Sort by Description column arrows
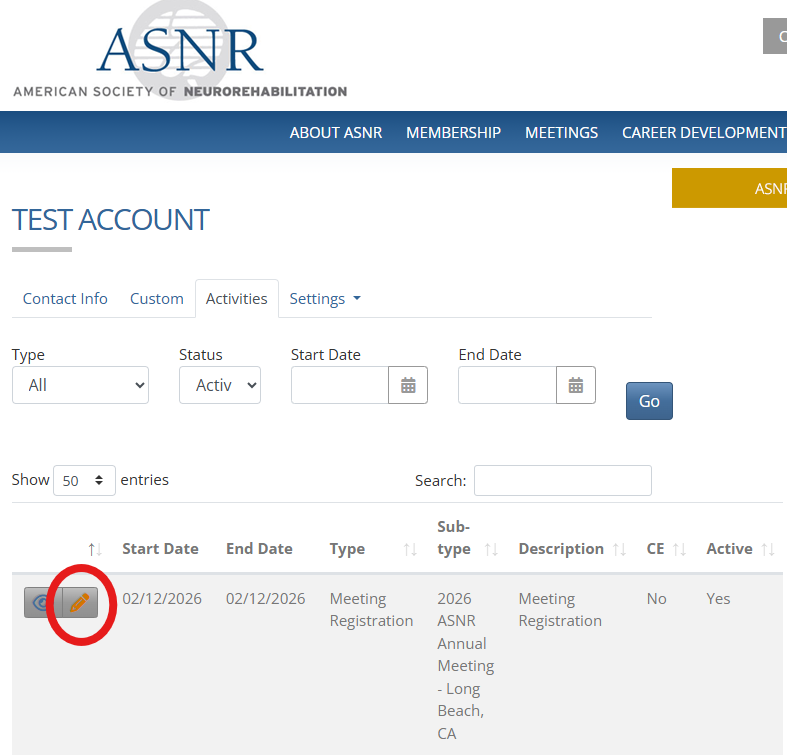 point(620,549)
